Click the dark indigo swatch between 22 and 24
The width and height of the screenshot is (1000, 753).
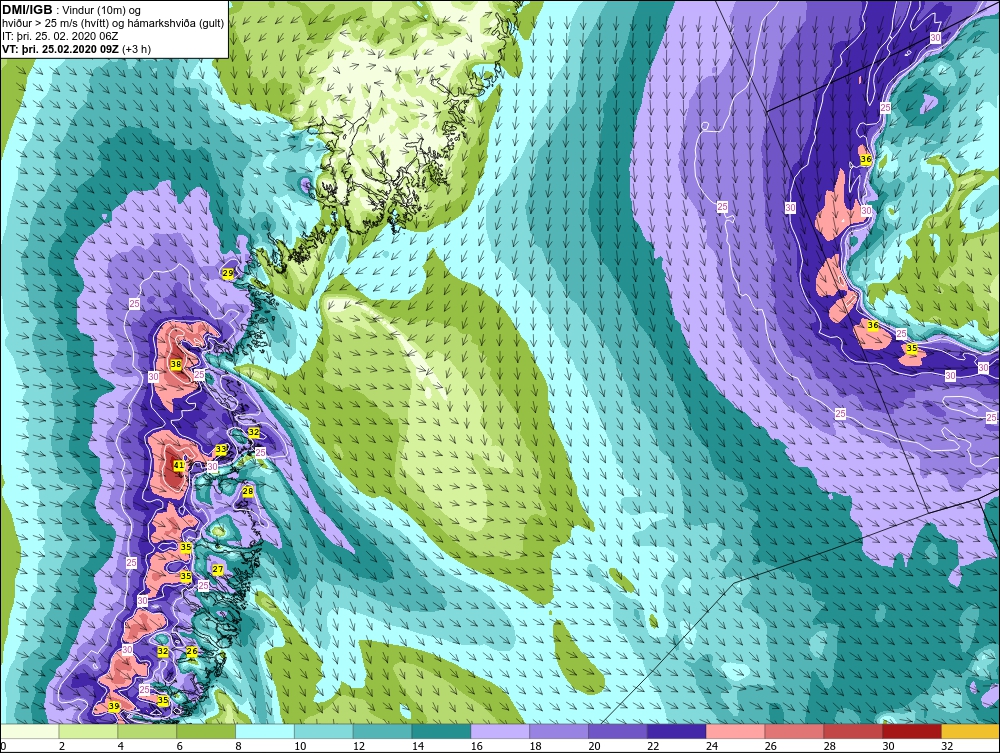676,731
